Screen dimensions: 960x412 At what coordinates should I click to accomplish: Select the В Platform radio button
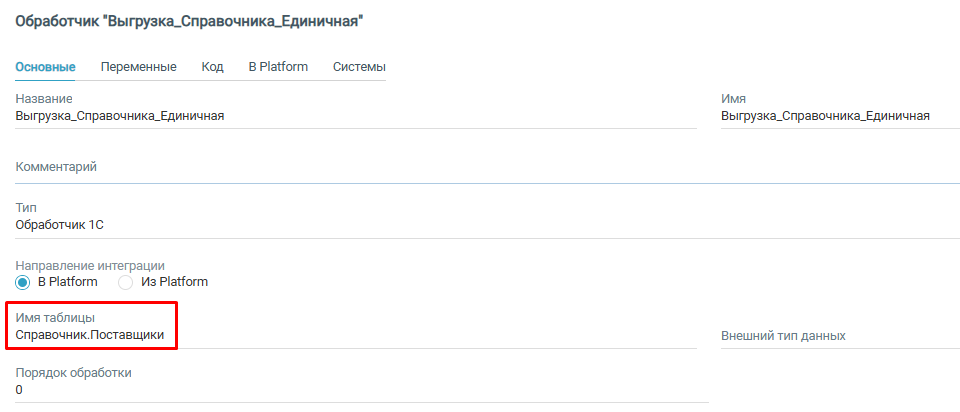pyautogui.click(x=23, y=282)
